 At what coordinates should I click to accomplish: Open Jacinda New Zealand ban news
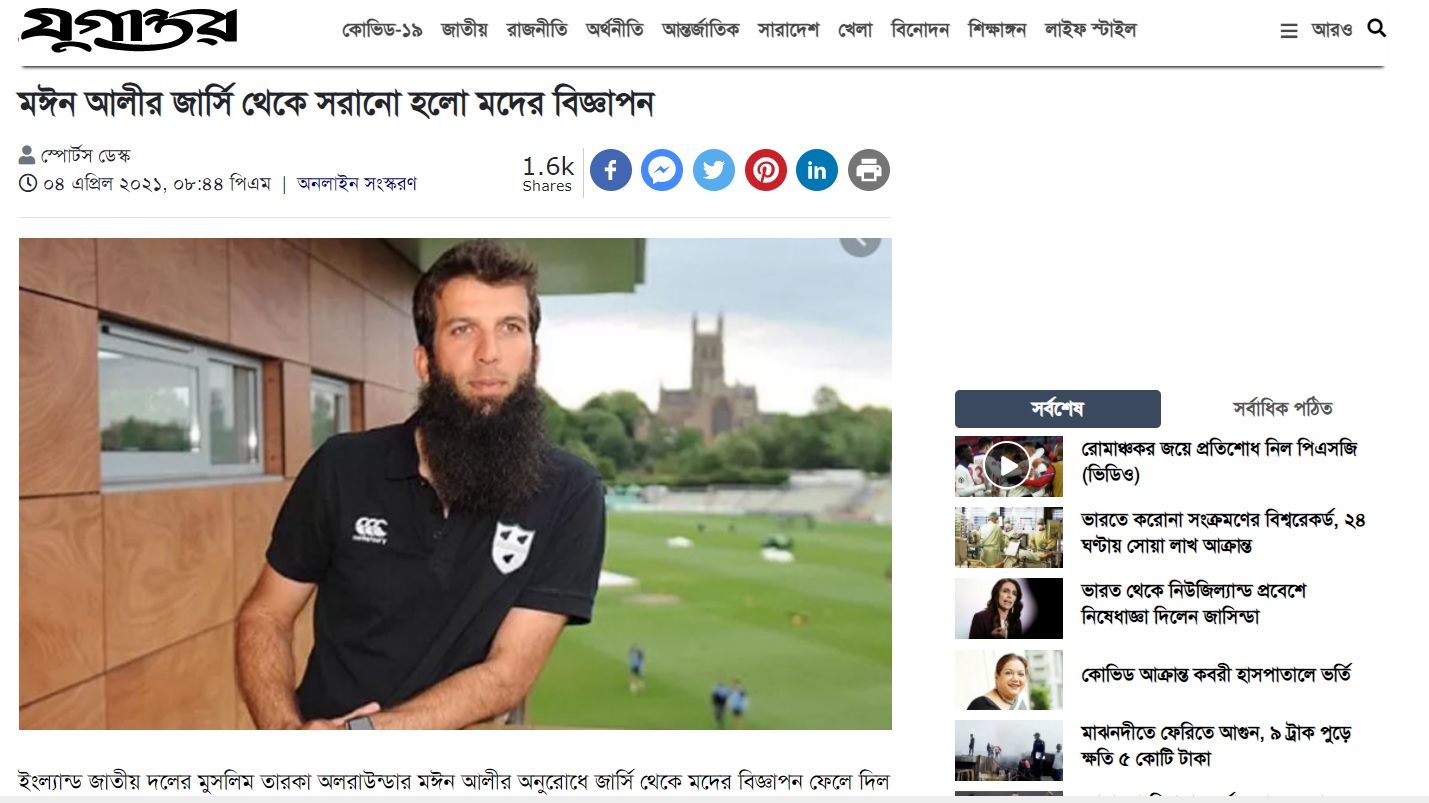[1193, 604]
